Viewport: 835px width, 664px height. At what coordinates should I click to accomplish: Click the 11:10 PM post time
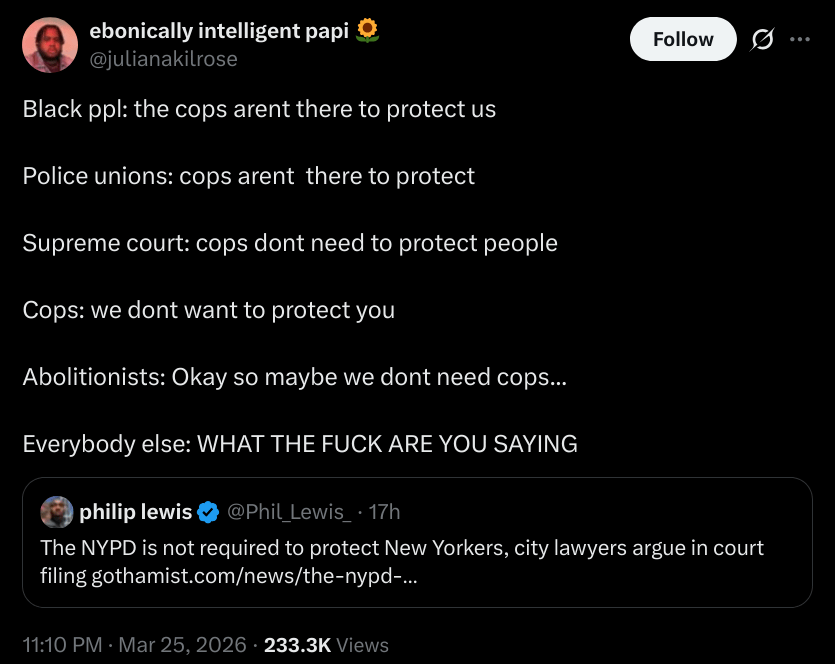[x=62, y=645]
